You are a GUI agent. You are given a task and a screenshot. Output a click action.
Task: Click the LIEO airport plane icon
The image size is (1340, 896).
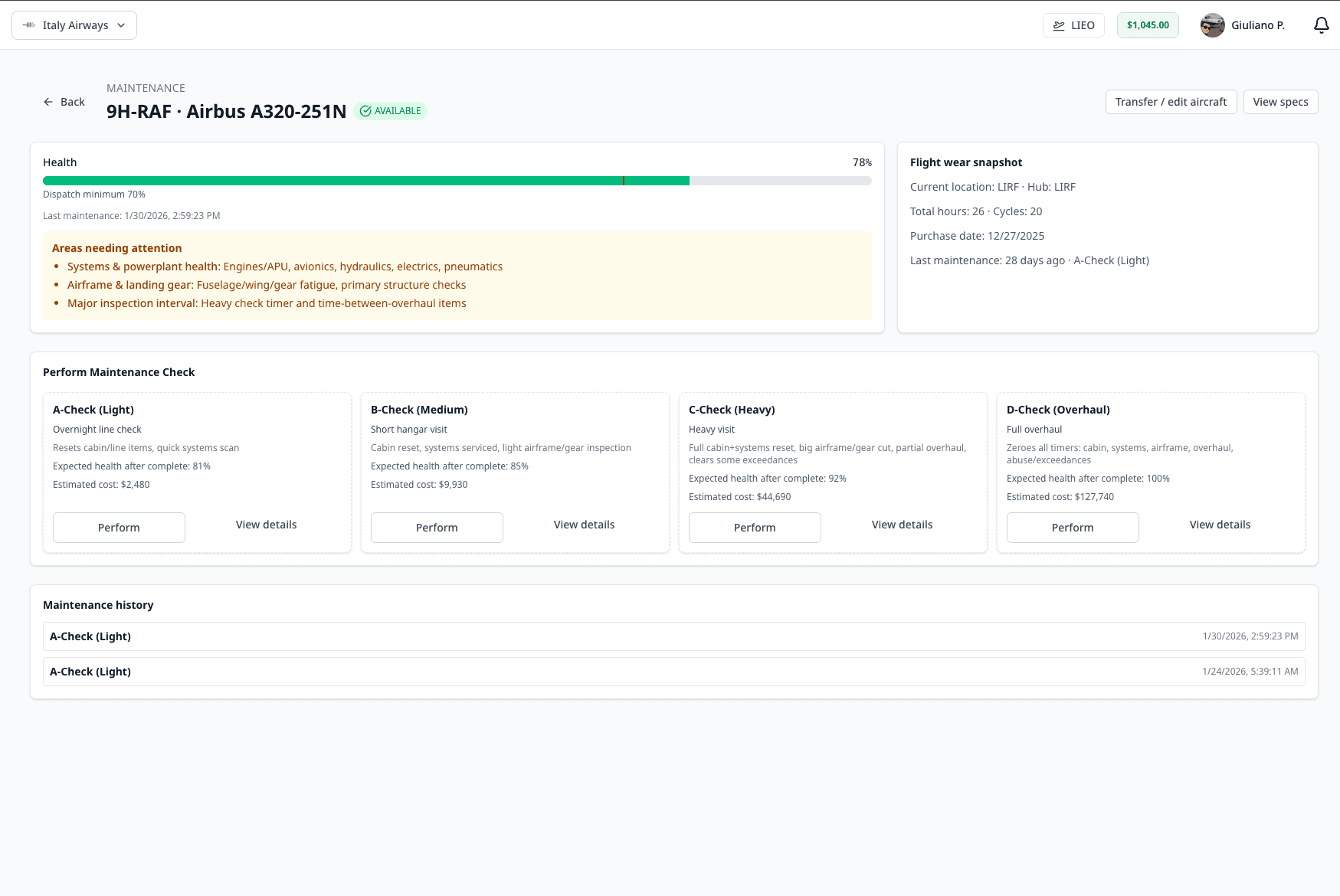[1059, 25]
